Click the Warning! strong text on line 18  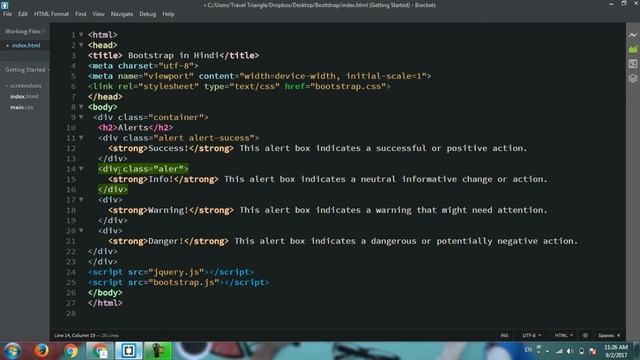click(169, 210)
